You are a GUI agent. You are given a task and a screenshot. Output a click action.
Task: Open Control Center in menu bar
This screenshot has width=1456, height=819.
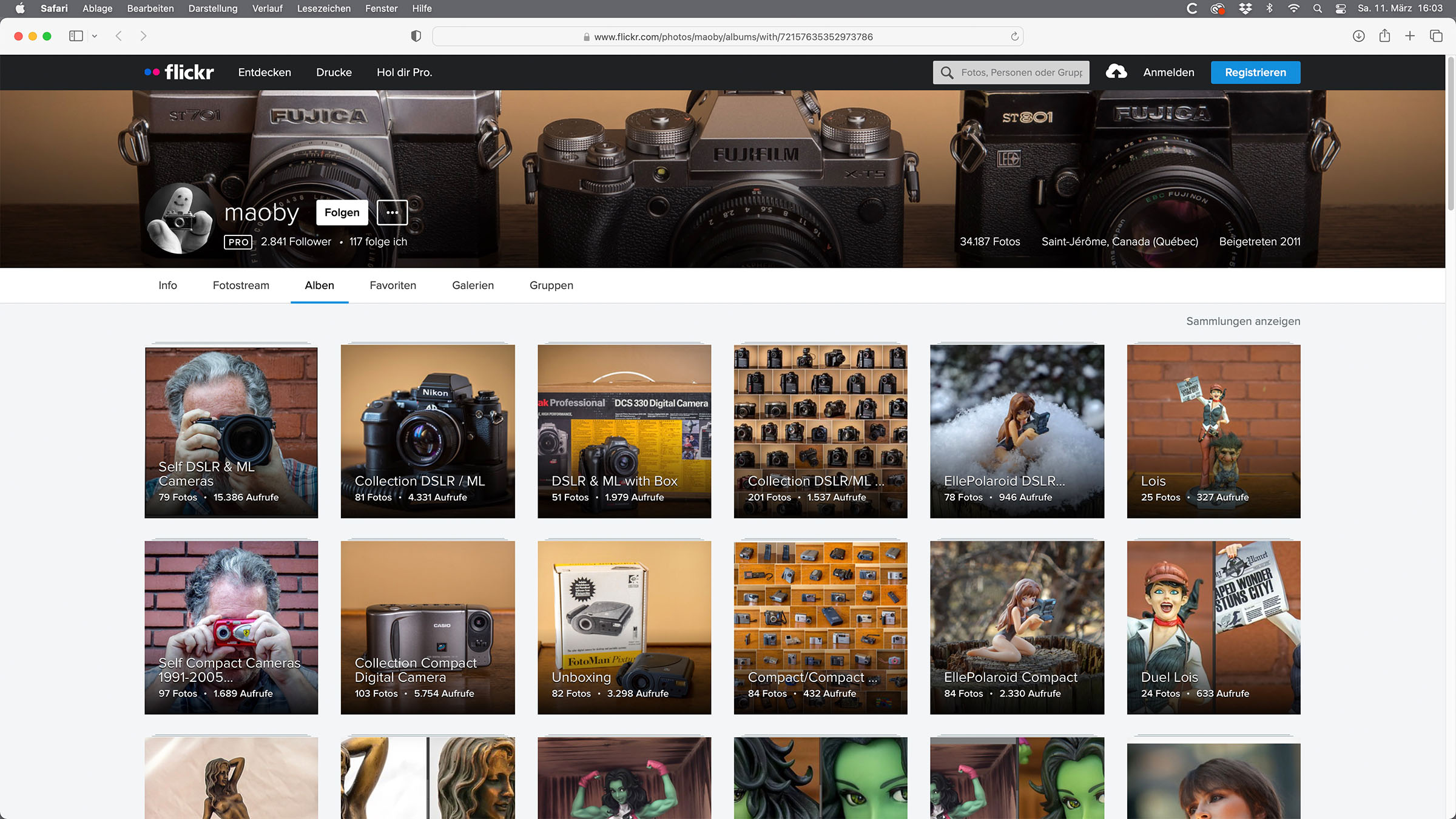(x=1341, y=8)
